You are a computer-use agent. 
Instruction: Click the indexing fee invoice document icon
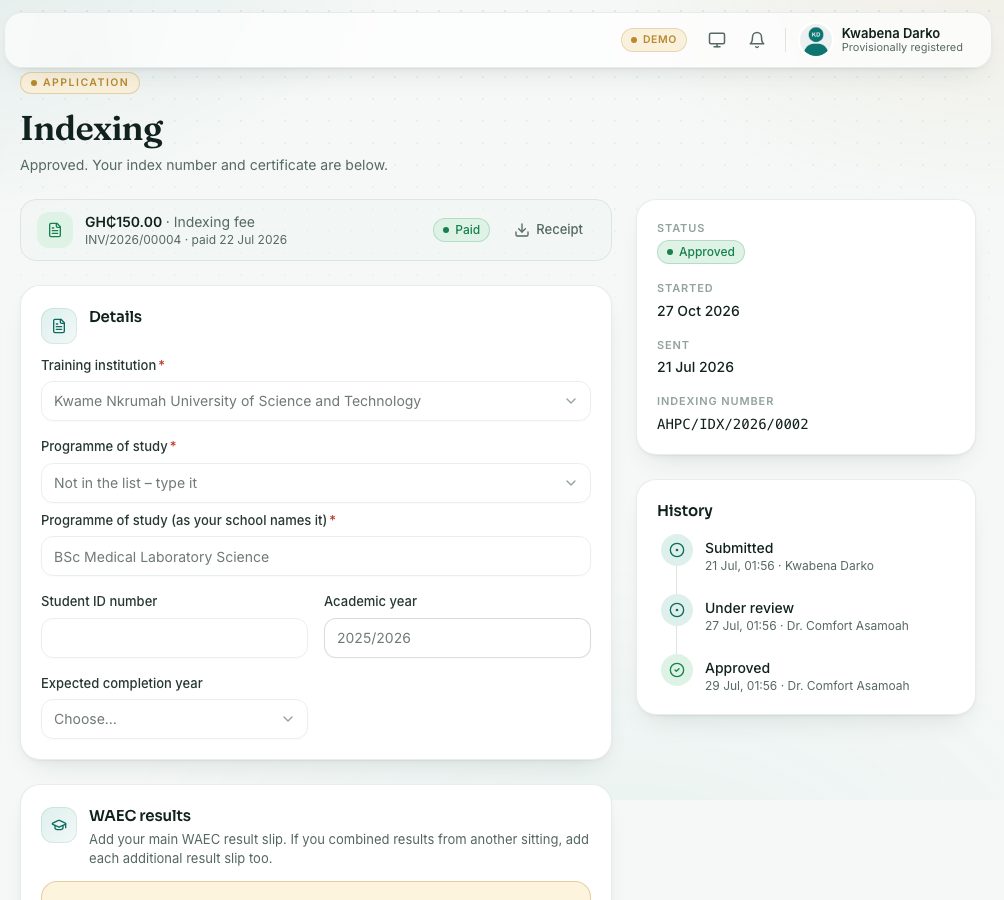(55, 230)
